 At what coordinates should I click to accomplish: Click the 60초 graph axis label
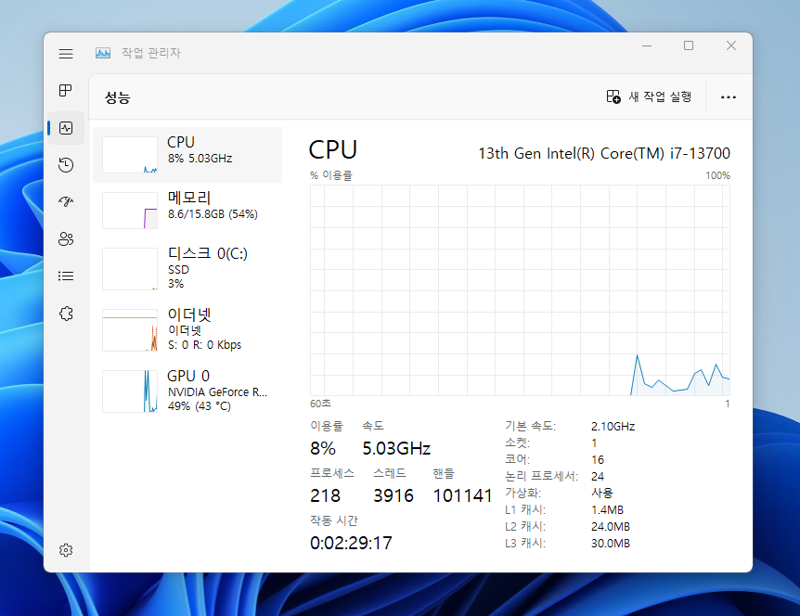(320, 404)
